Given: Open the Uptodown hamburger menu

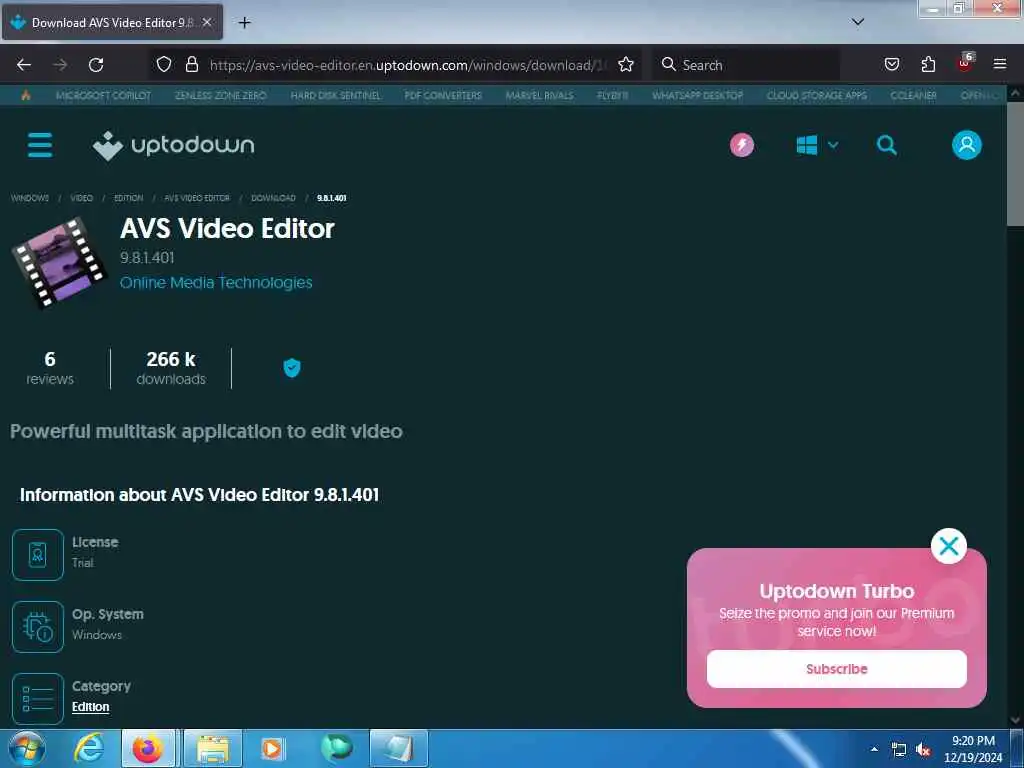Looking at the screenshot, I should 40,145.
